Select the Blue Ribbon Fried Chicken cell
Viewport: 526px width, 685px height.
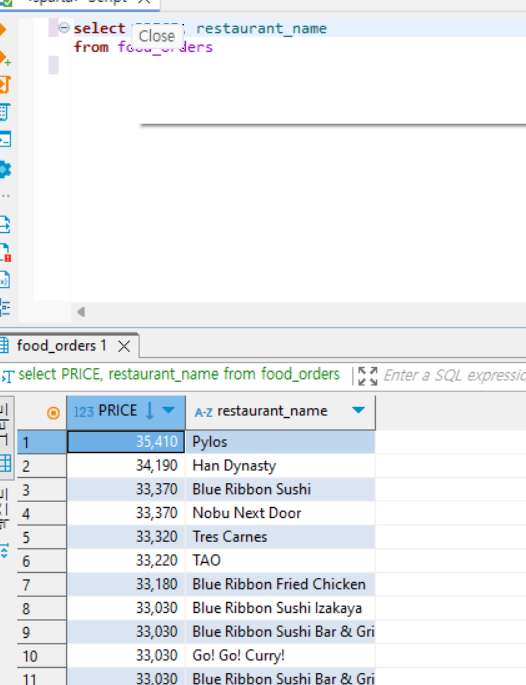click(280, 585)
